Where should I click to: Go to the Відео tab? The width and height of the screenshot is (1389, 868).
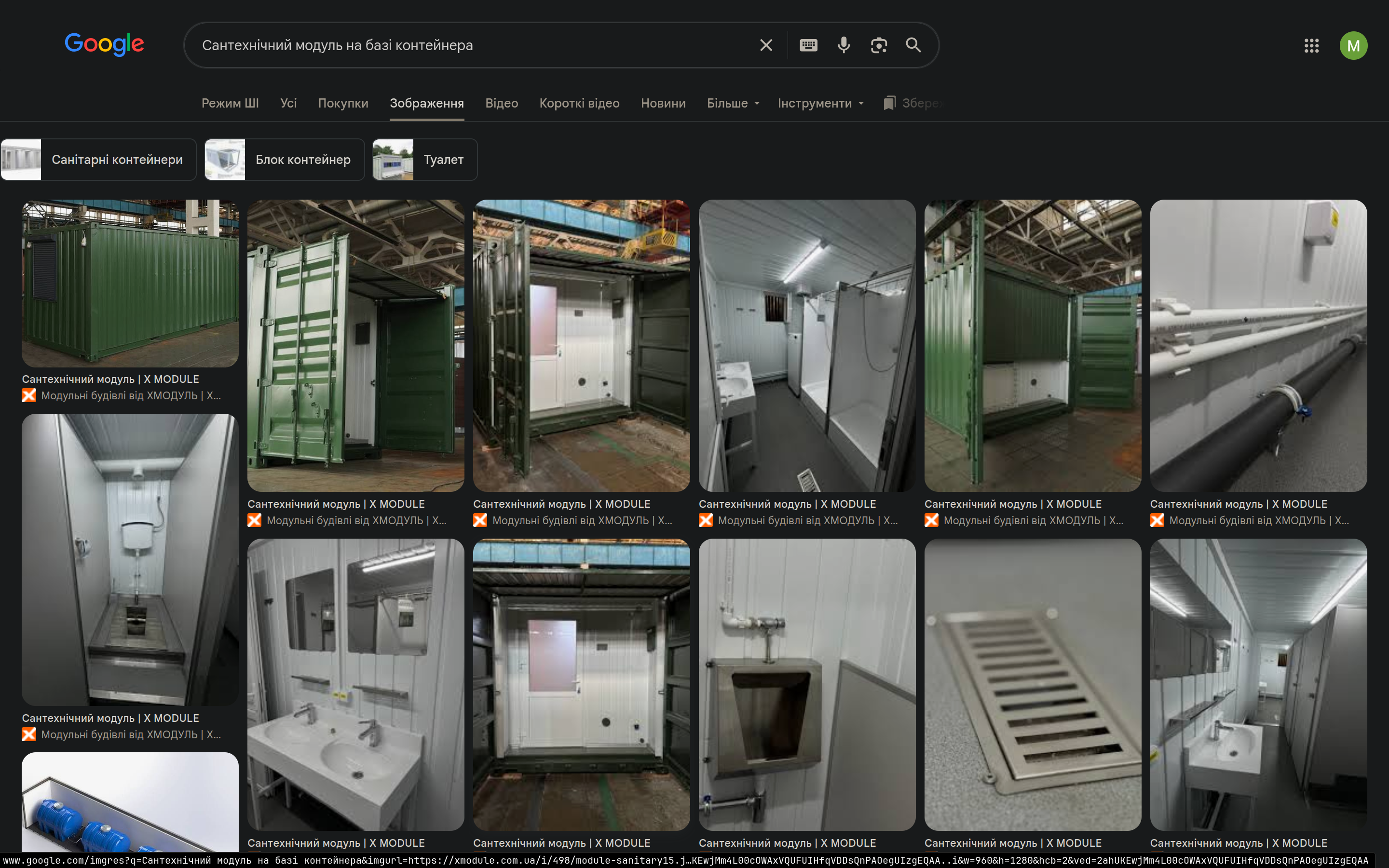click(x=502, y=103)
